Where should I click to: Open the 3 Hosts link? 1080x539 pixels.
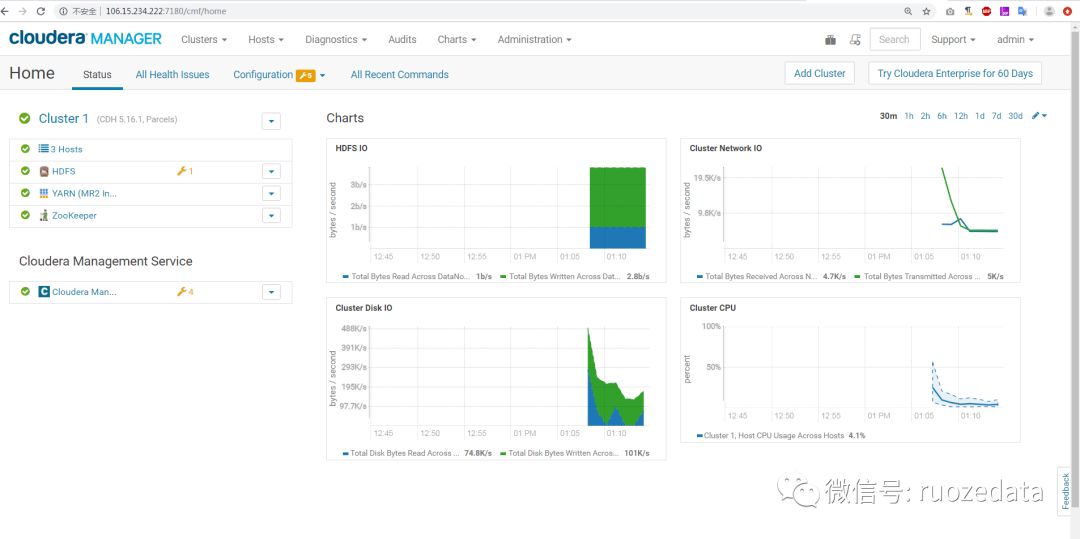point(66,149)
